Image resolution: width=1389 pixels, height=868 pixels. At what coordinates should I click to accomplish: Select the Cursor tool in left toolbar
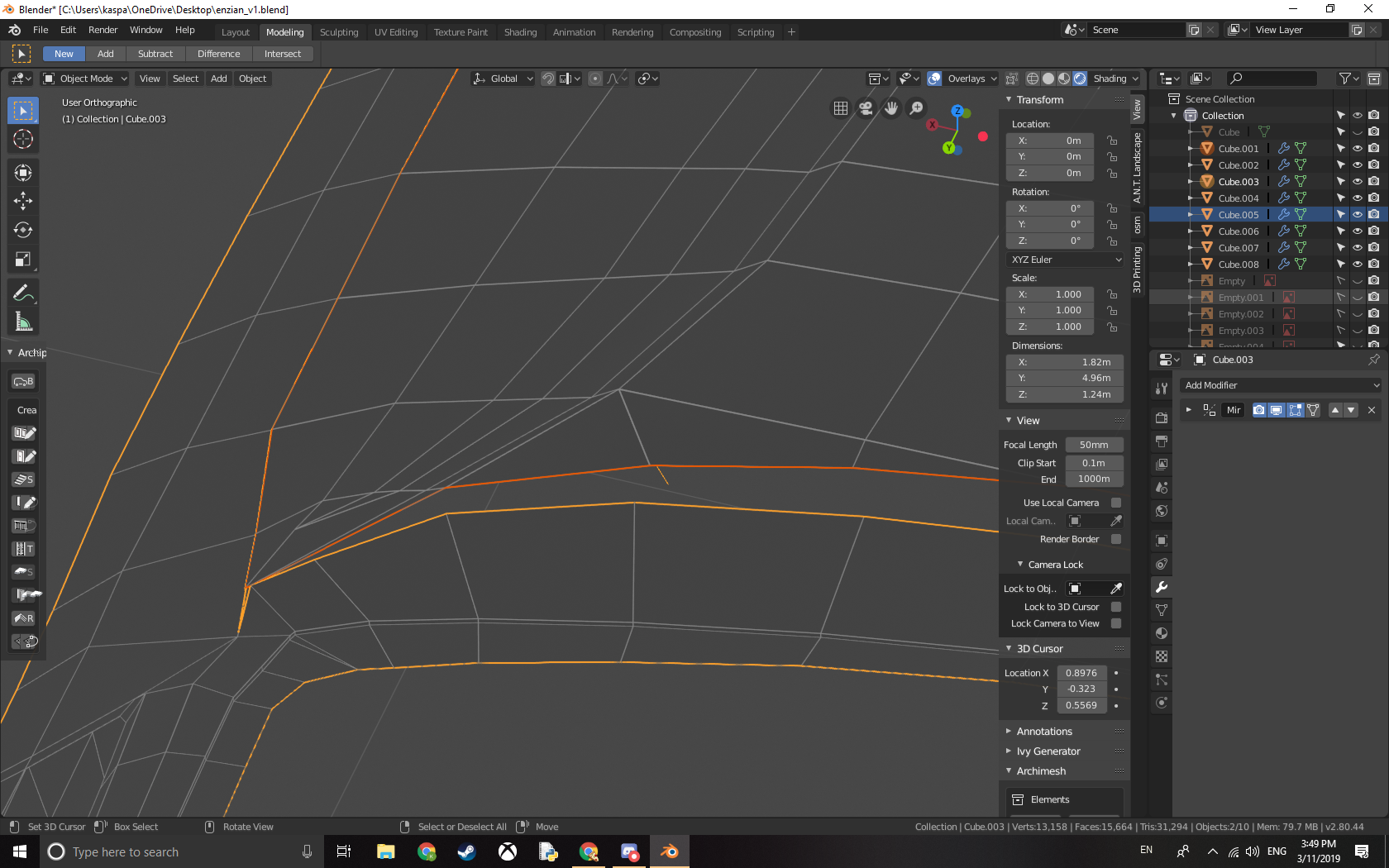23,139
